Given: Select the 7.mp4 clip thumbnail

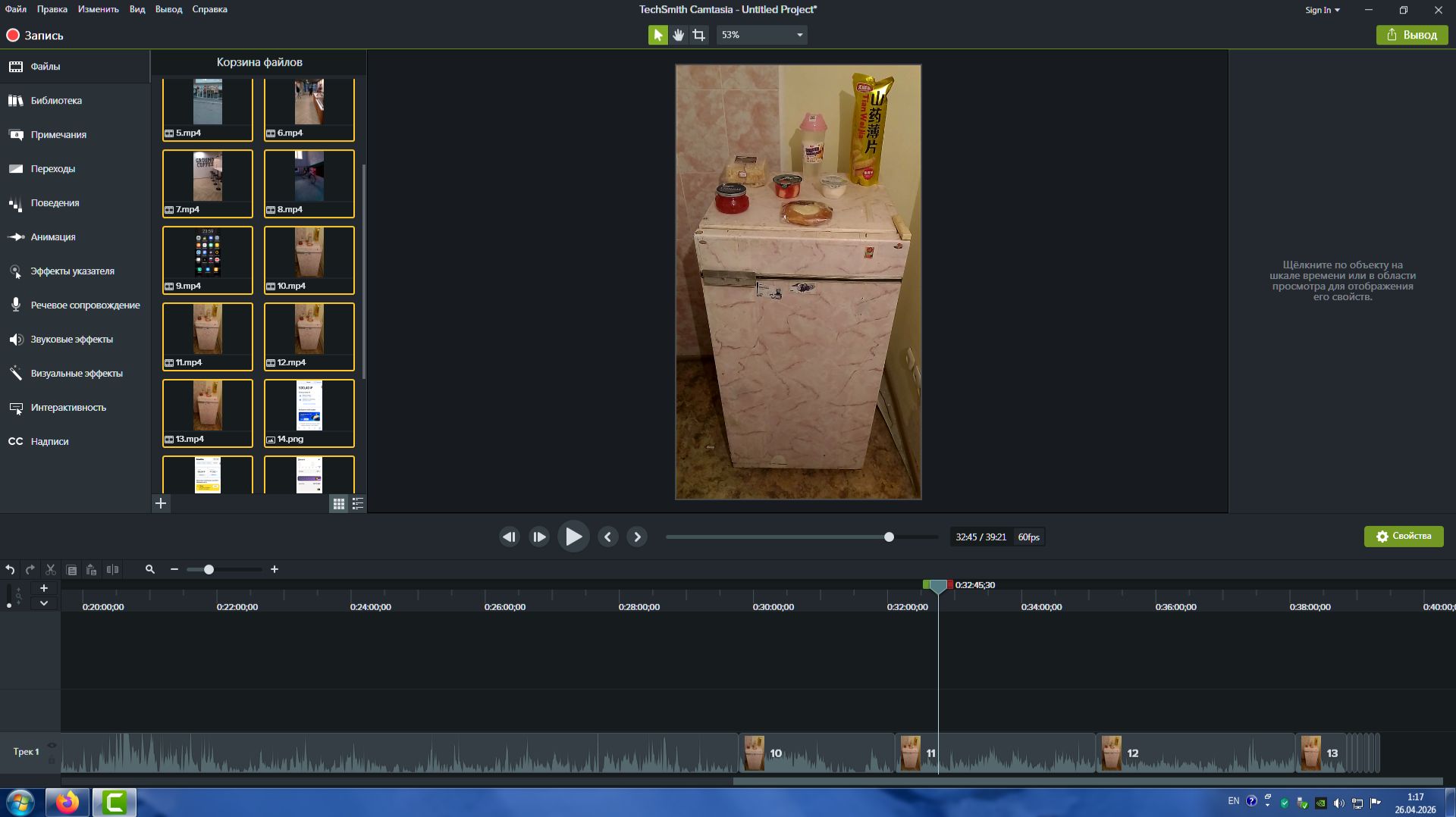Looking at the screenshot, I should coord(208,183).
